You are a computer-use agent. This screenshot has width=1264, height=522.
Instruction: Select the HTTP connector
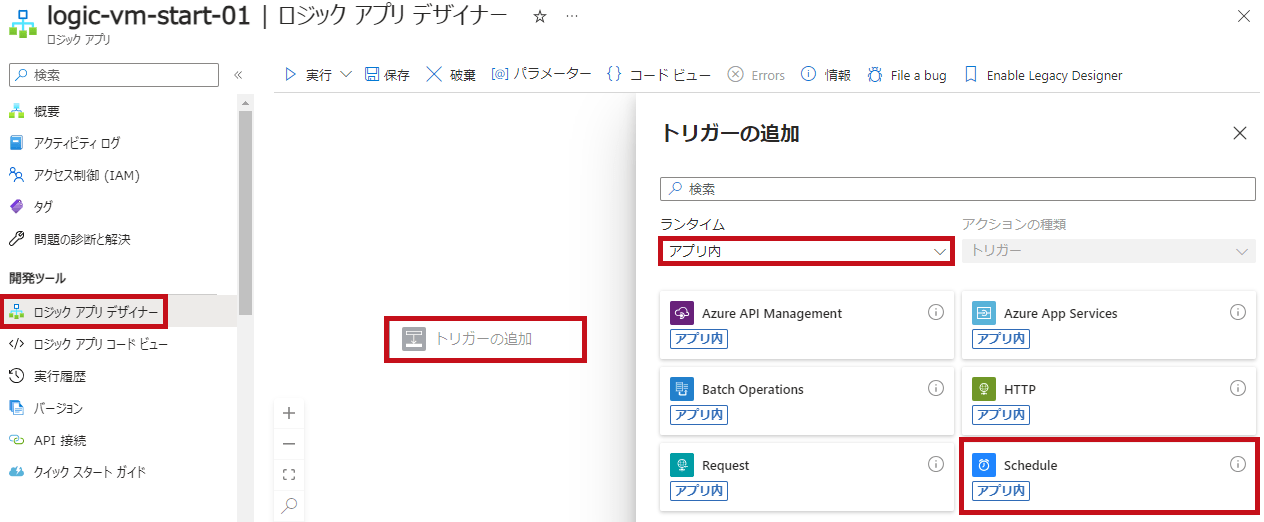[1109, 400]
